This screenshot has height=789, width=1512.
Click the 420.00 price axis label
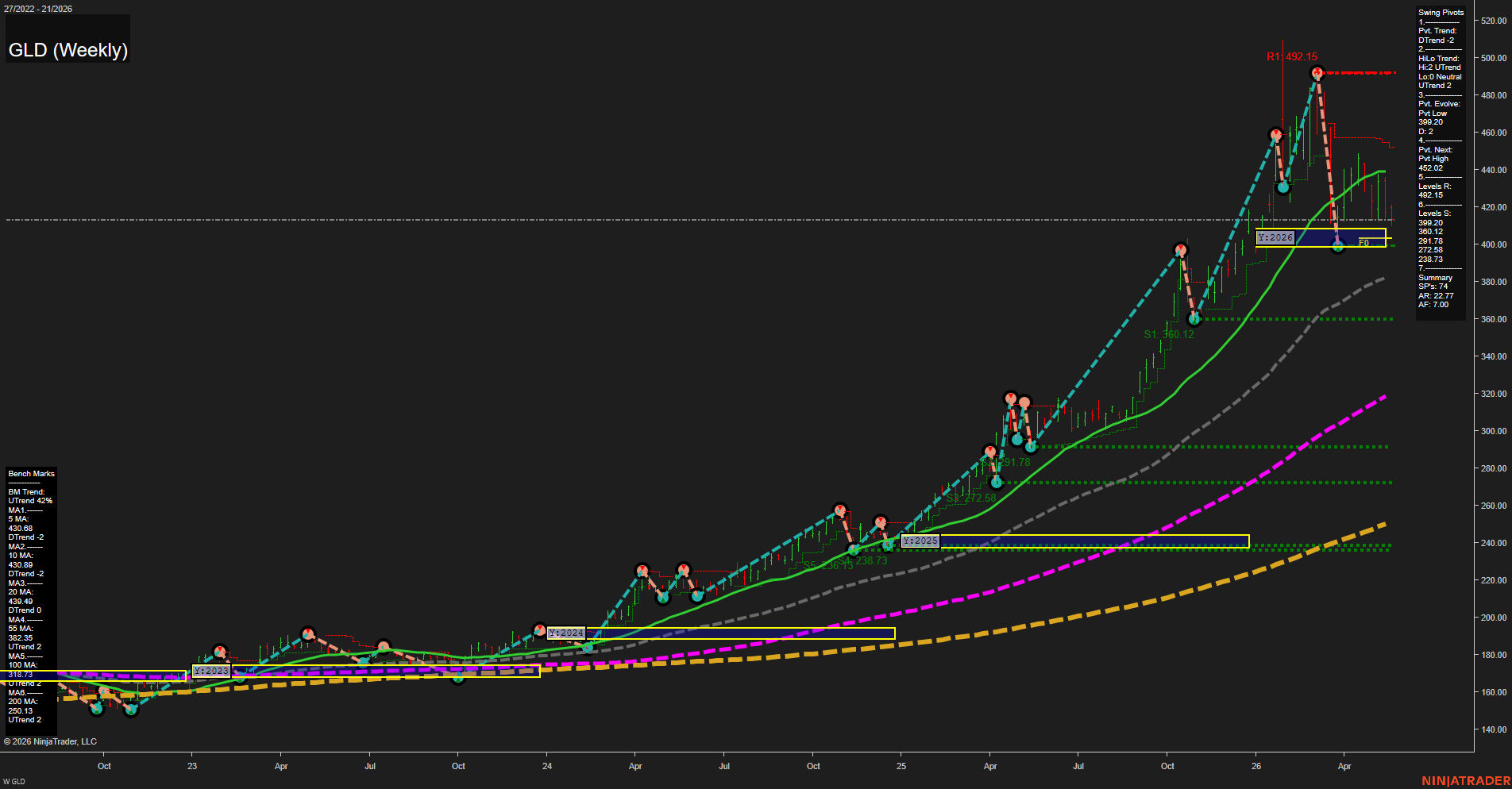(x=1494, y=207)
